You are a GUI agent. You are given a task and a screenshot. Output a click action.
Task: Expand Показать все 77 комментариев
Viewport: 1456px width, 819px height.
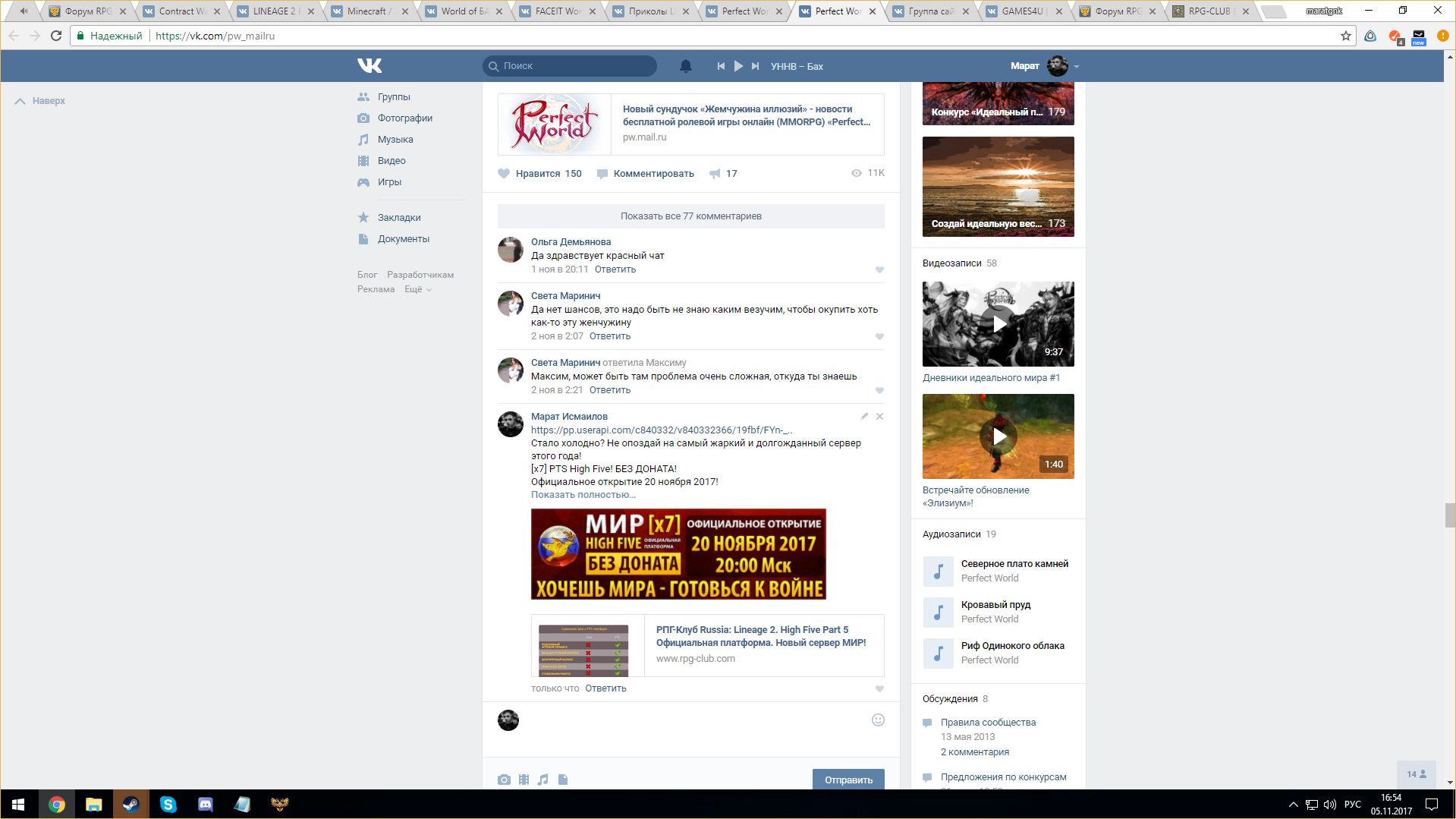691,216
